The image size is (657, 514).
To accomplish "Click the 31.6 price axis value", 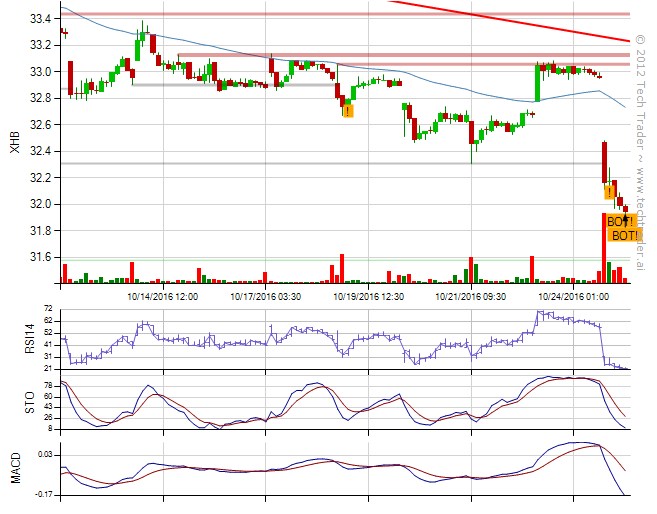I will coord(42,256).
